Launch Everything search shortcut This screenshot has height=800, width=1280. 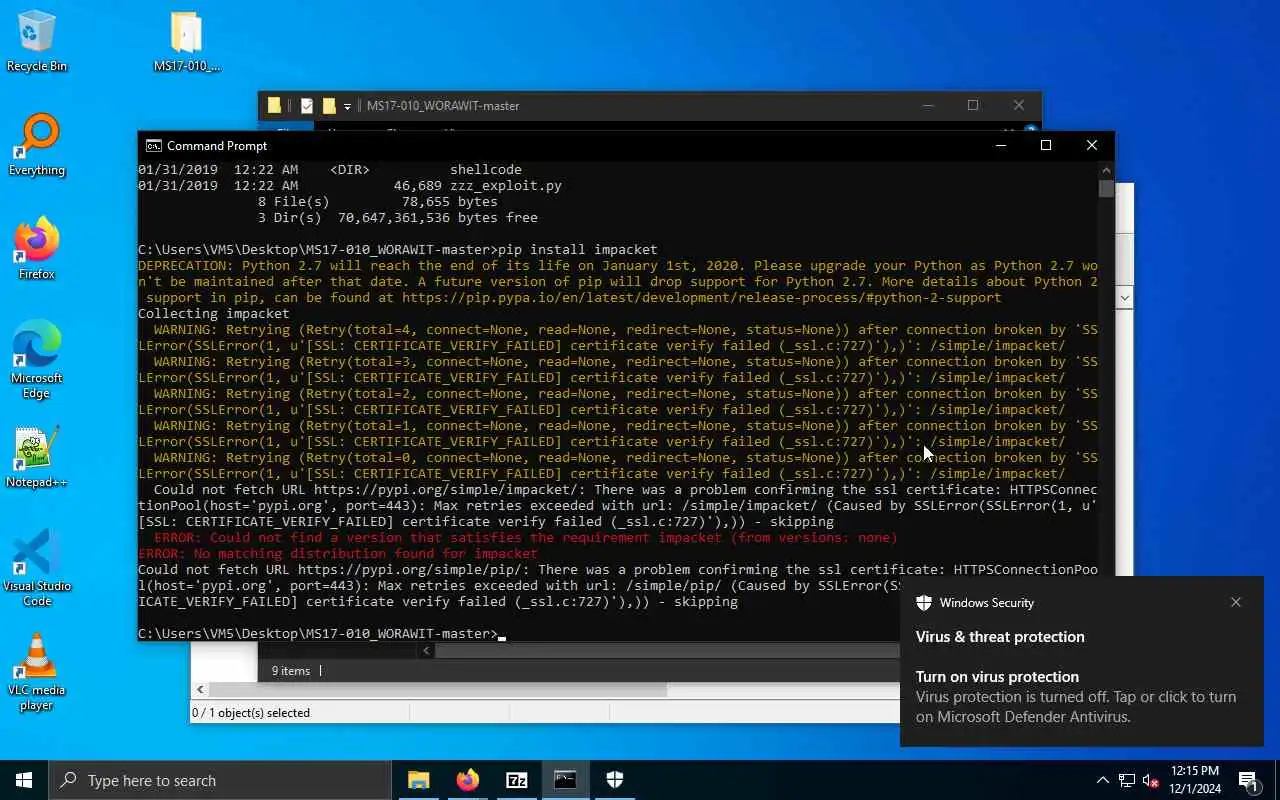coord(37,145)
